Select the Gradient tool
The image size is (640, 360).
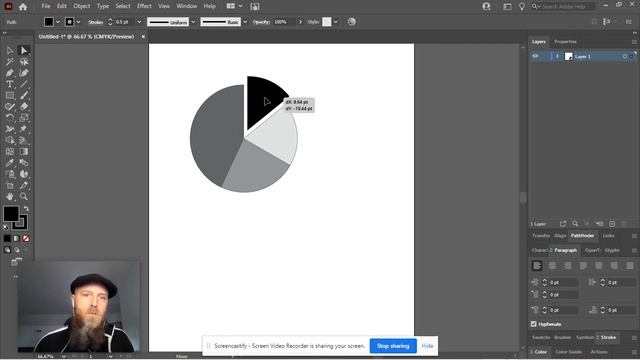click(x=24, y=151)
